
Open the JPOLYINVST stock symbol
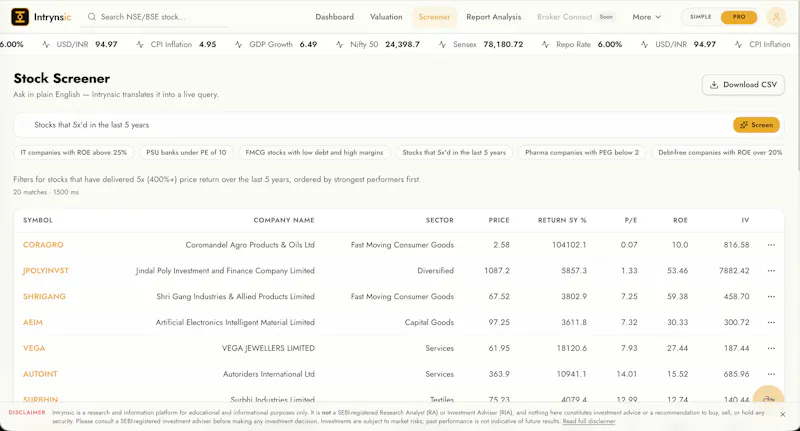tap(46, 271)
